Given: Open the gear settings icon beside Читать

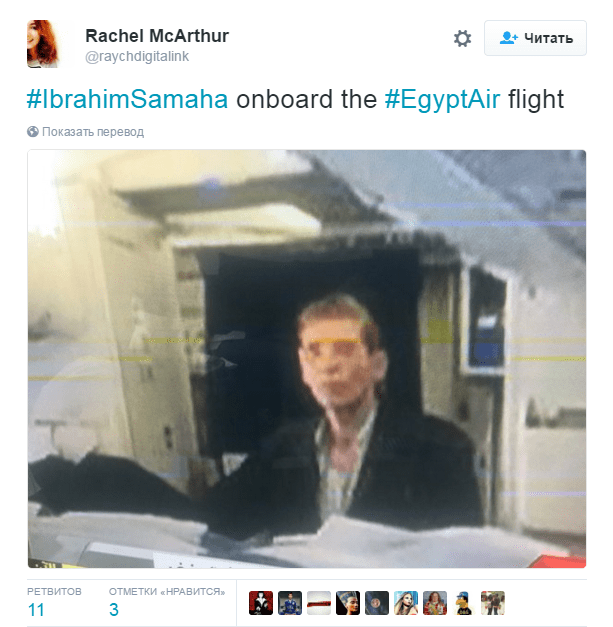Looking at the screenshot, I should pyautogui.click(x=462, y=38).
